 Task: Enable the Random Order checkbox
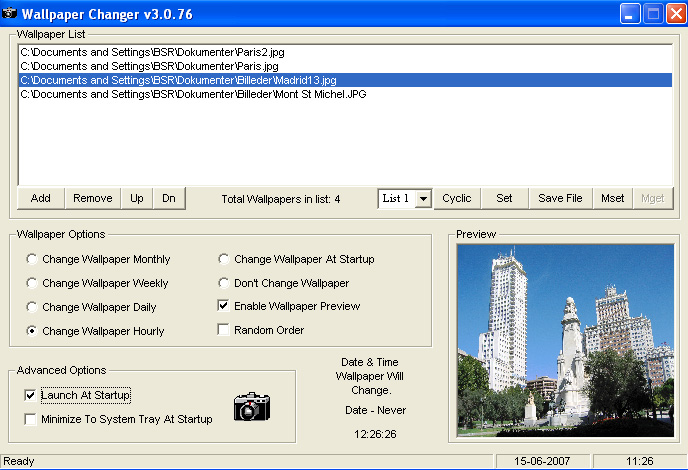click(x=223, y=330)
